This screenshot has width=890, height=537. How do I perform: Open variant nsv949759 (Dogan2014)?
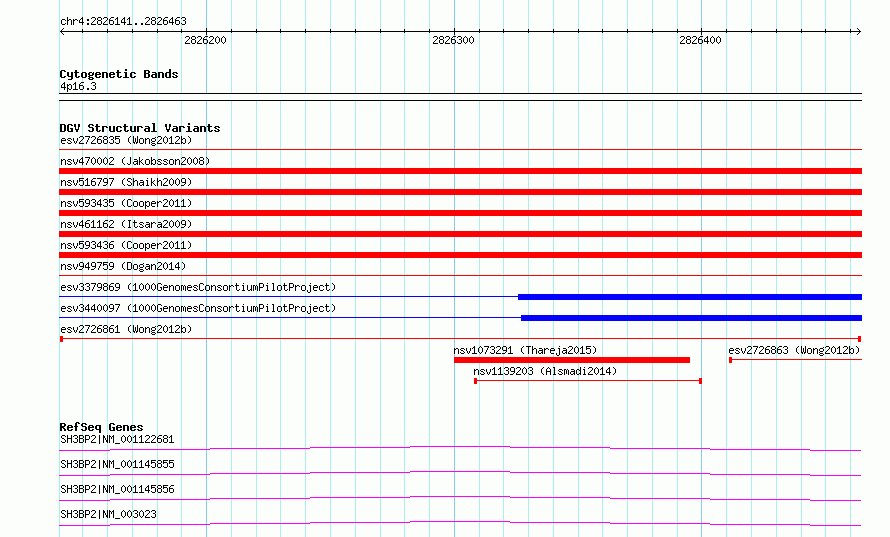click(123, 266)
